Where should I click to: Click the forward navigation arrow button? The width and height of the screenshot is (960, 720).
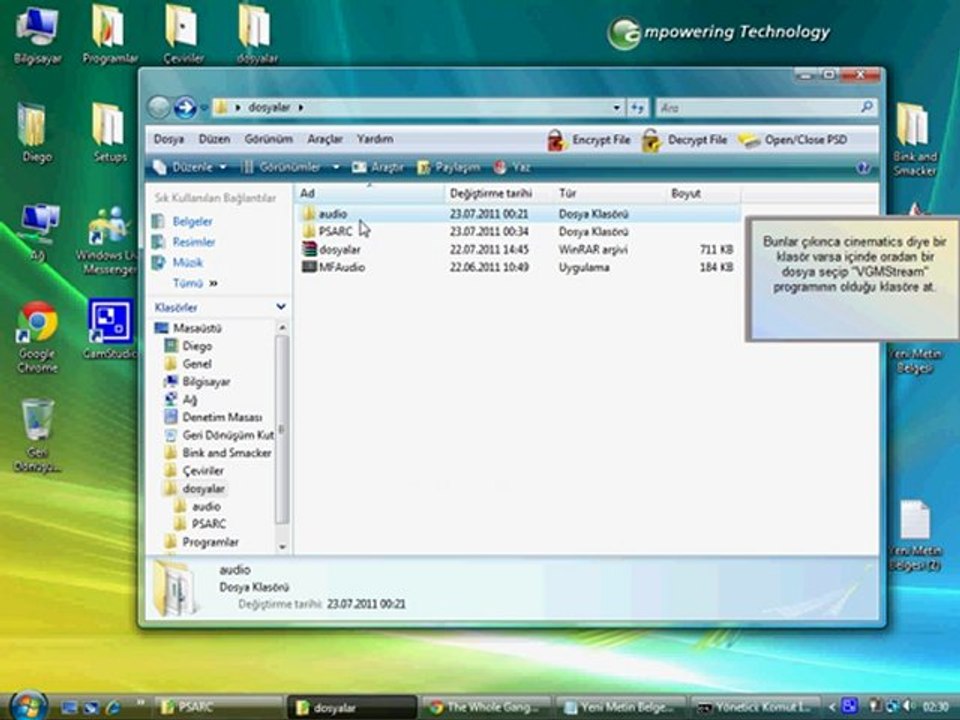click(x=185, y=107)
